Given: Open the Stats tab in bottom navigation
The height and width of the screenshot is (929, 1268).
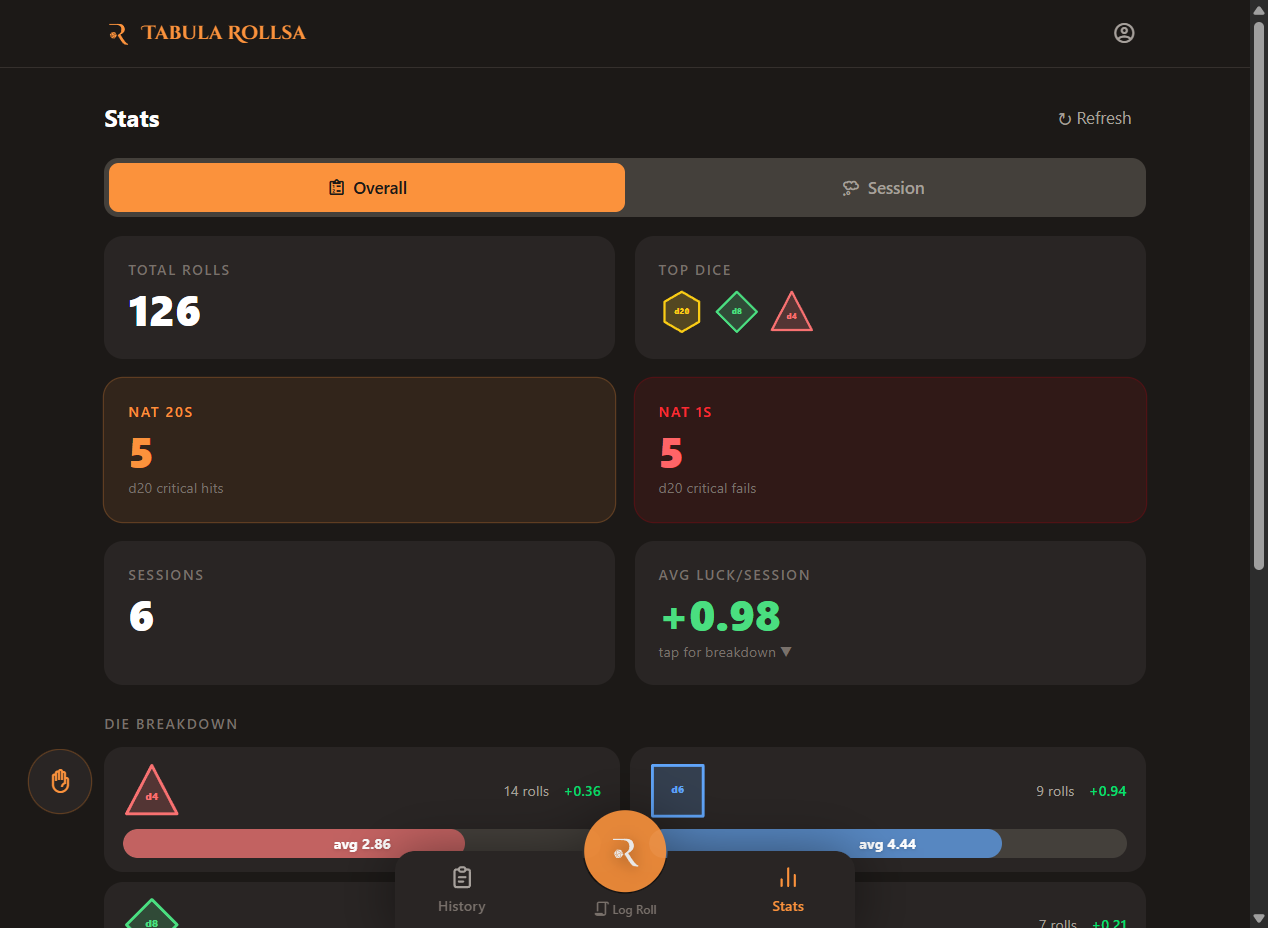Looking at the screenshot, I should coord(788,890).
